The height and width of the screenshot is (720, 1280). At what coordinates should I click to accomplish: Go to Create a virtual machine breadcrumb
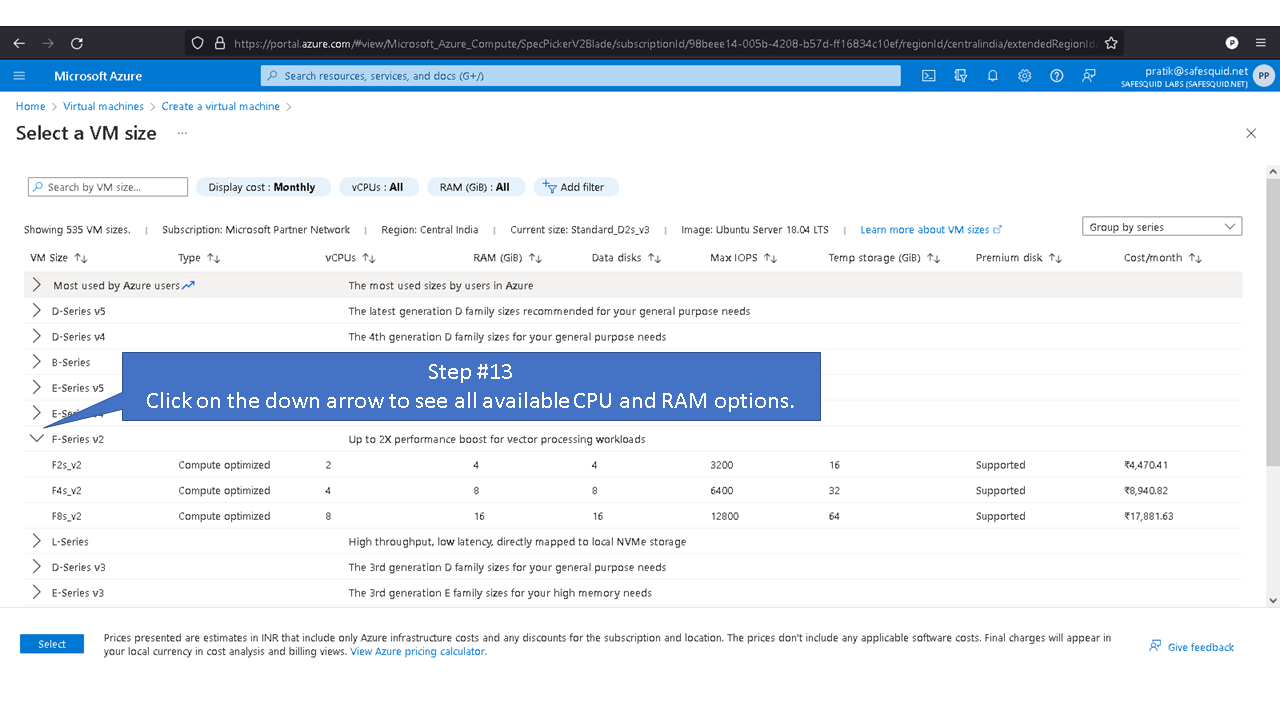coord(221,106)
